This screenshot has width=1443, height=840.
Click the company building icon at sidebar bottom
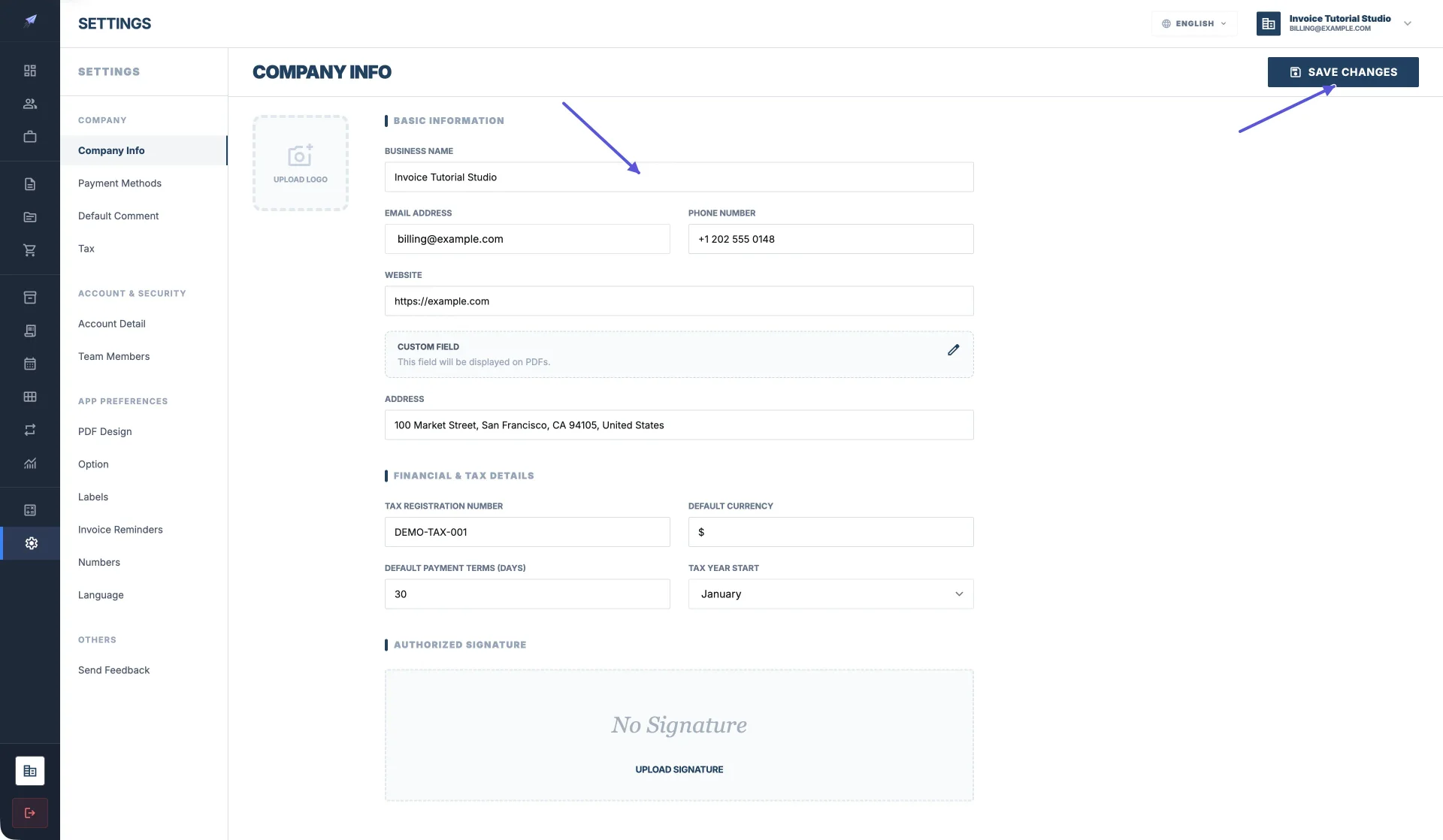(x=30, y=771)
